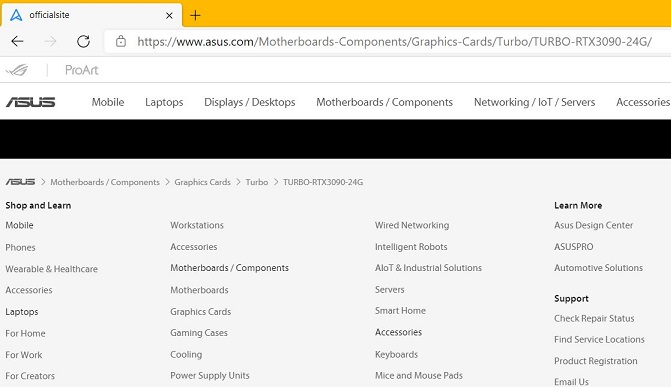Image resolution: width=671 pixels, height=387 pixels.
Task: Click the Learn More heading
Action: coord(578,205)
